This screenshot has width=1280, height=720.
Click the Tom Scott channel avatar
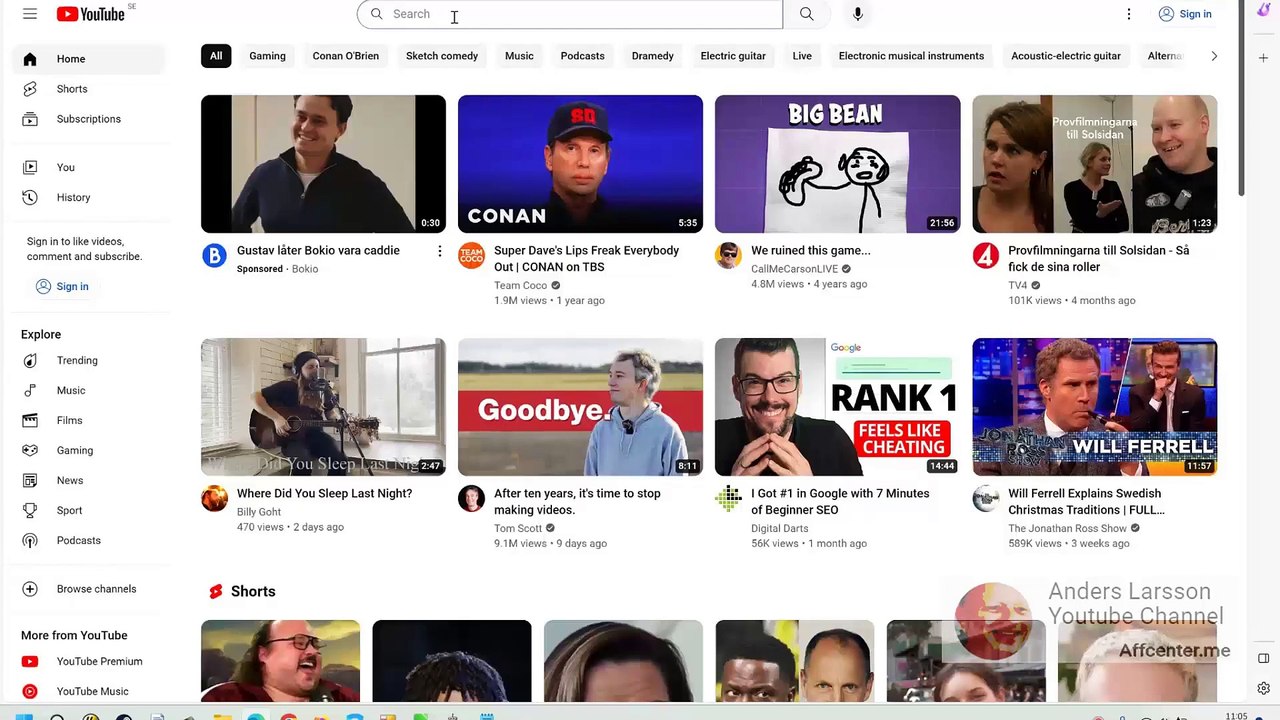(x=471, y=499)
